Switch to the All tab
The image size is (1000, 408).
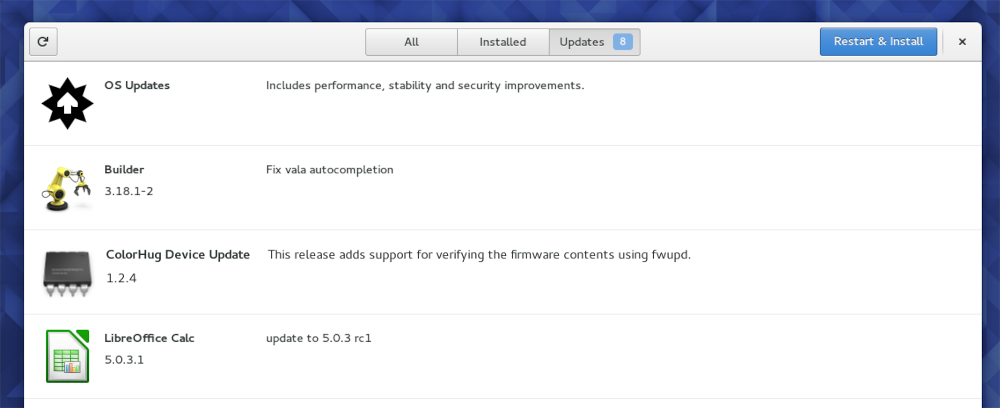[411, 42]
